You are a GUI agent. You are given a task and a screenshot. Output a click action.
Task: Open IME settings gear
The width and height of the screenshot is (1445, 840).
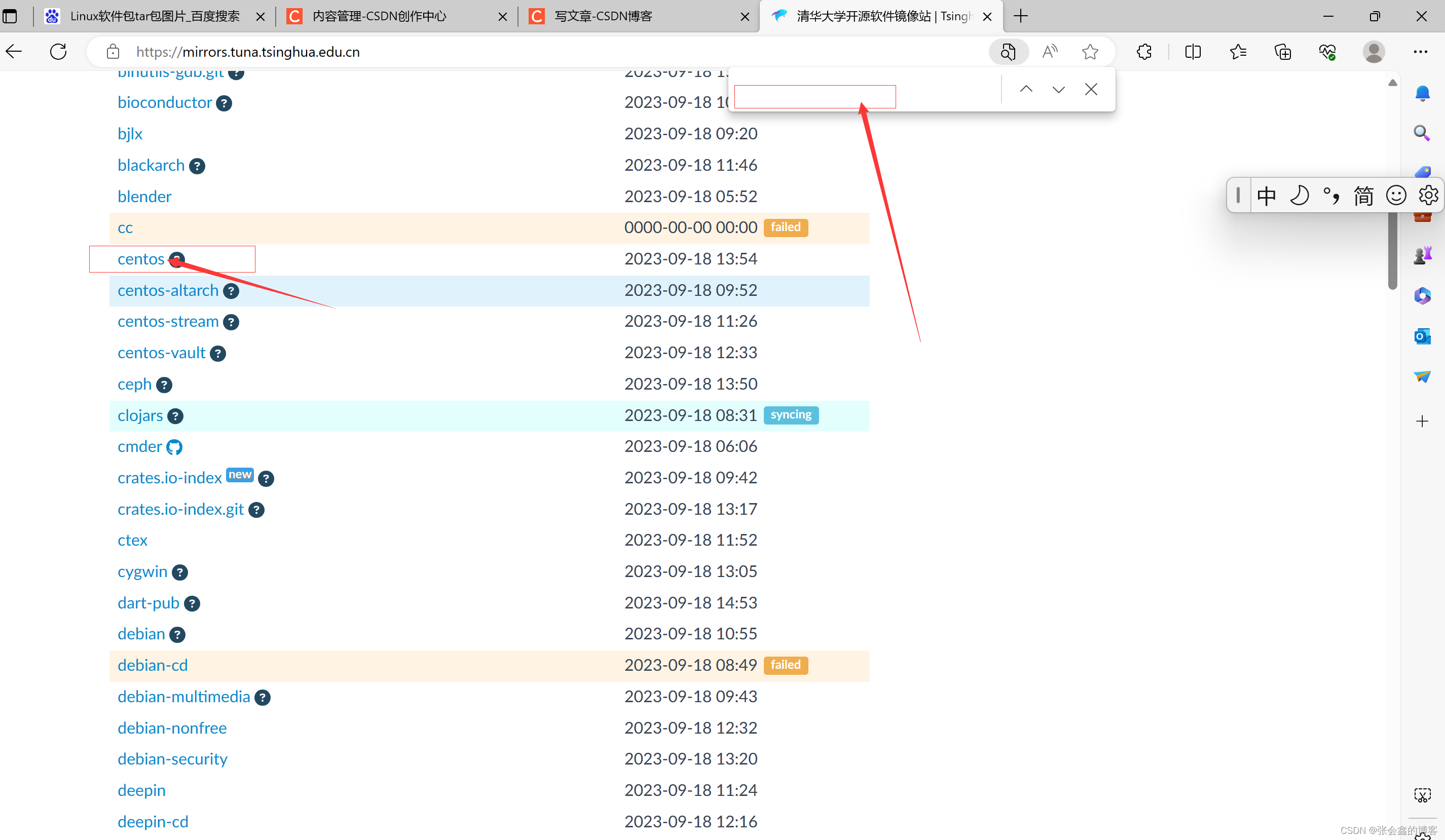point(1428,196)
